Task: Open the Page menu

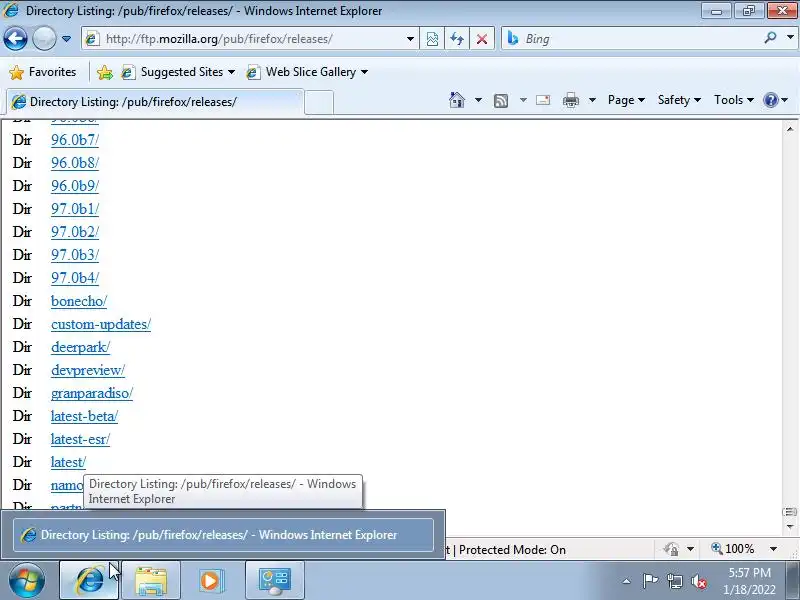Action: coord(626,100)
